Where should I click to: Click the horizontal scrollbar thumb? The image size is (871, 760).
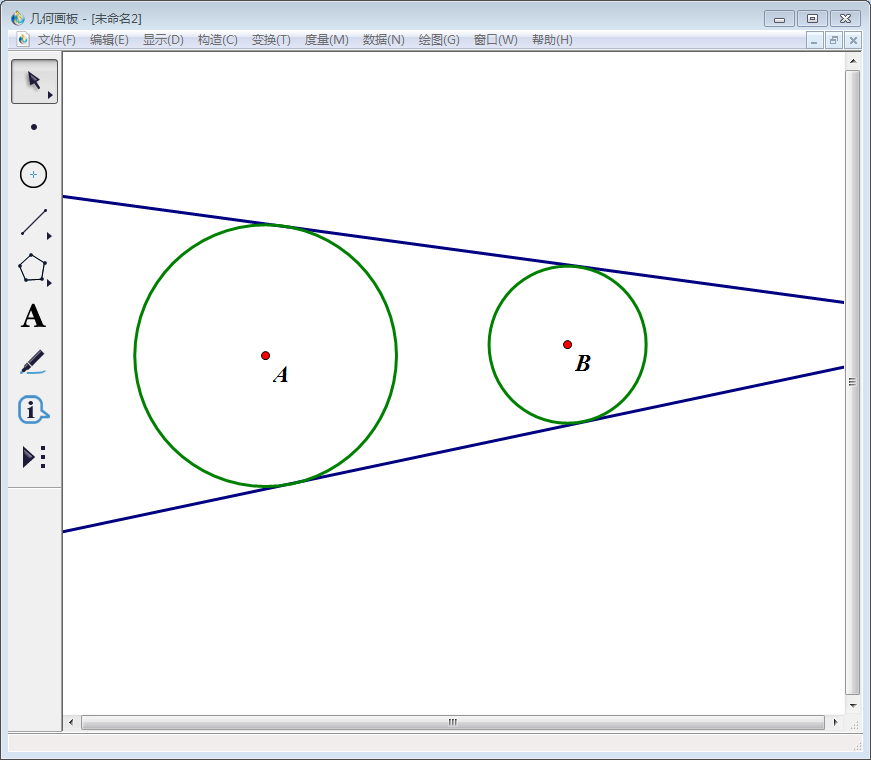[453, 722]
